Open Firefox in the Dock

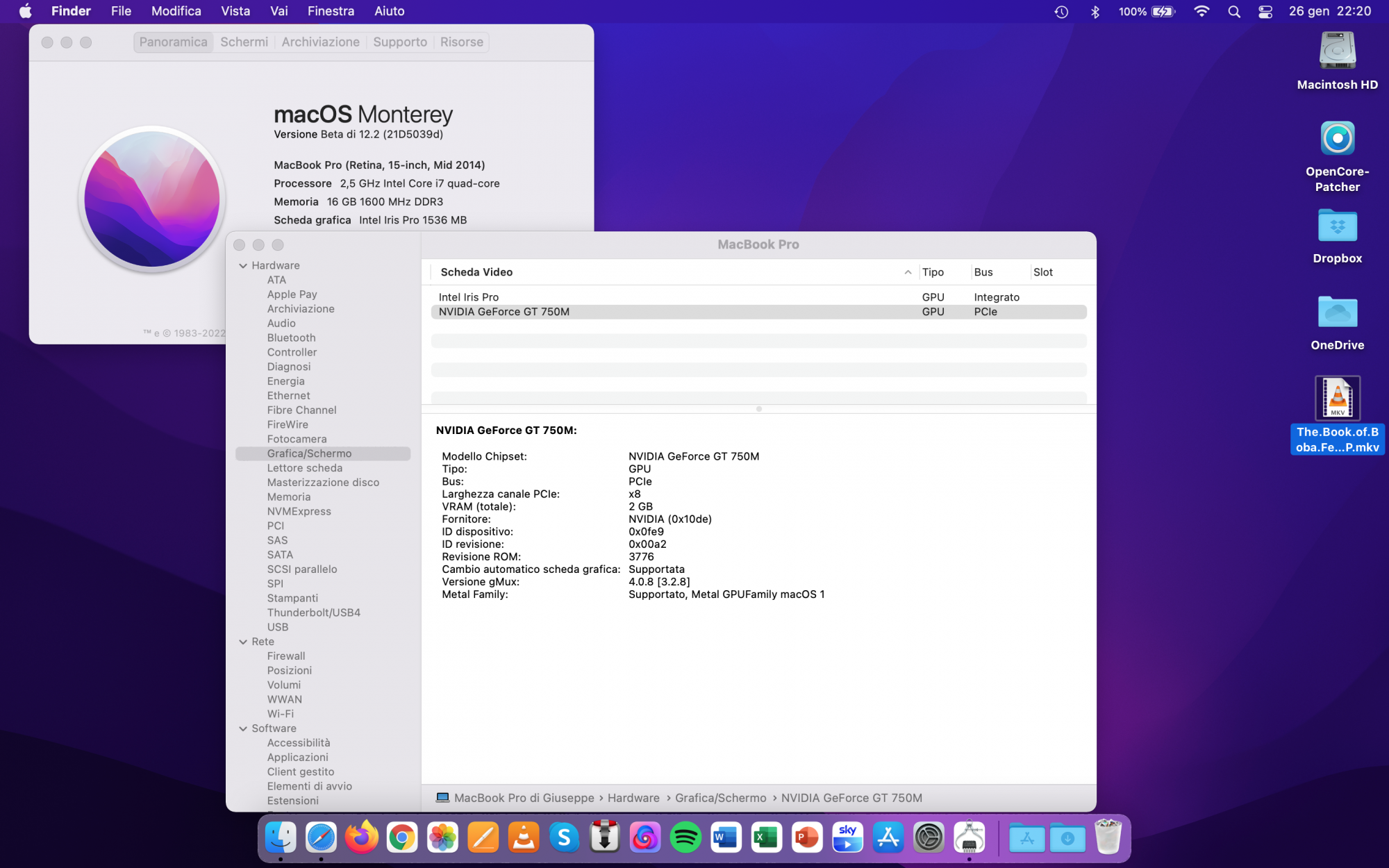point(362,837)
